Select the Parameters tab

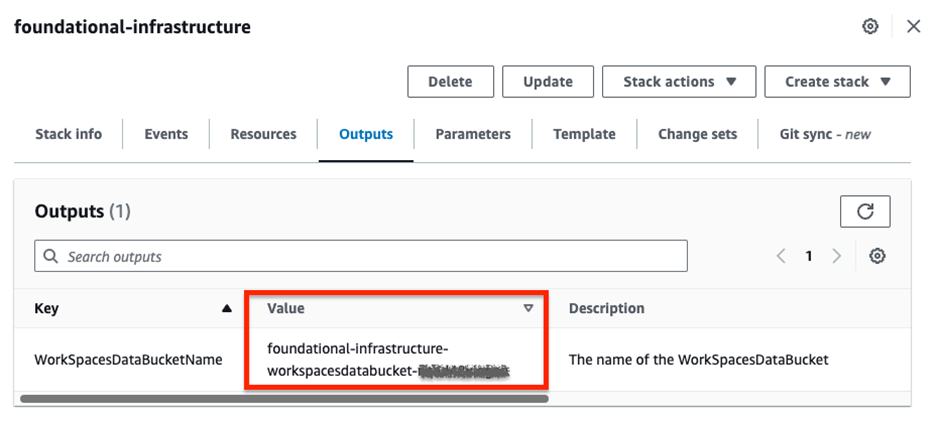pos(473,134)
